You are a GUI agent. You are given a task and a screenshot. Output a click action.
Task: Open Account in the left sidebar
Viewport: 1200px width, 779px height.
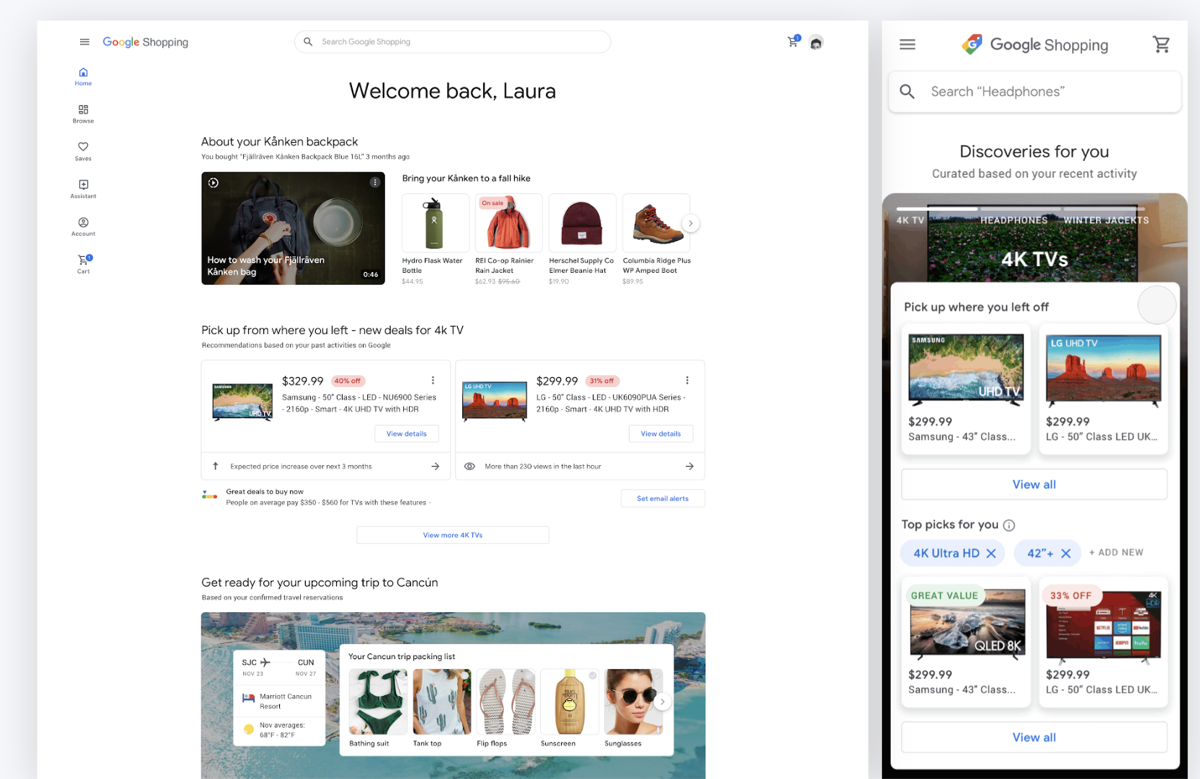pyautogui.click(x=83, y=223)
